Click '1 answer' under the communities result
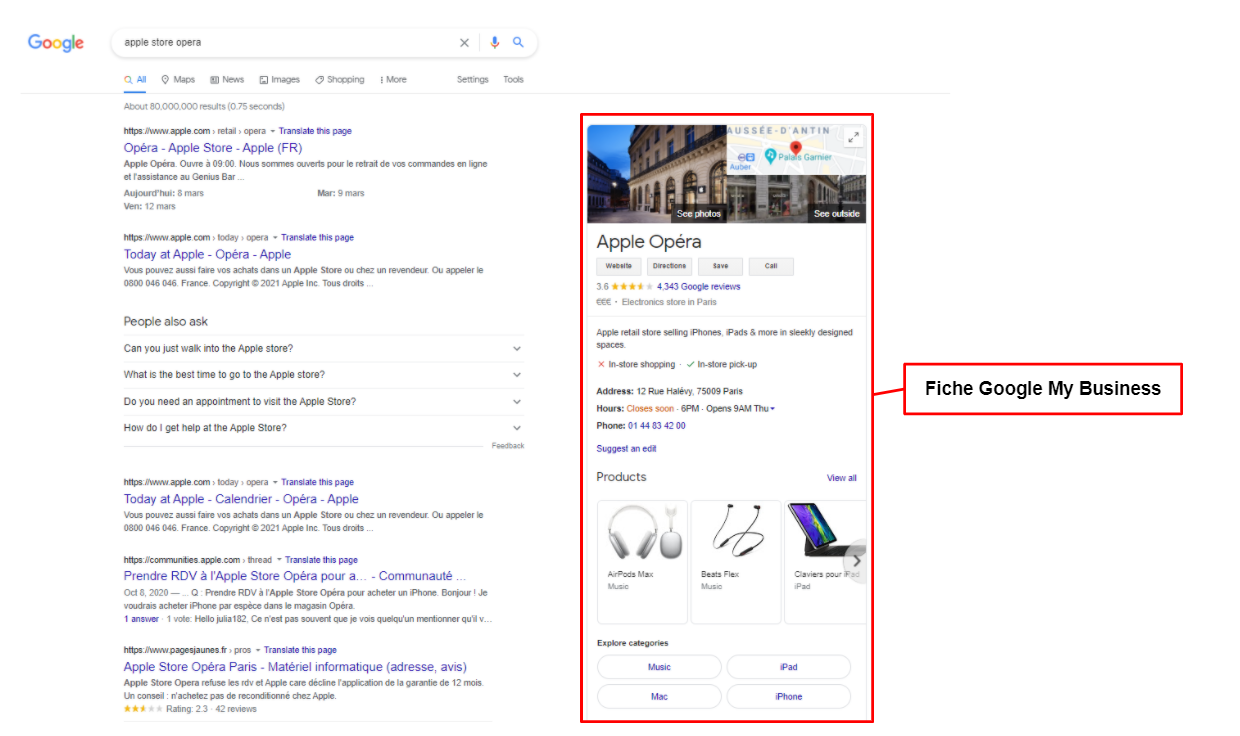This screenshot has width=1240, height=736. click(x=141, y=619)
